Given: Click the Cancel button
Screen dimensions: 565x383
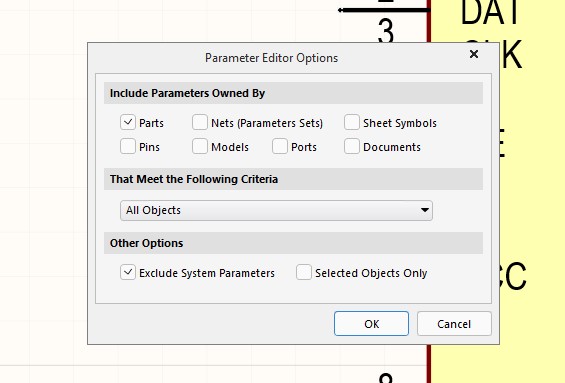Looking at the screenshot, I should tap(454, 324).
